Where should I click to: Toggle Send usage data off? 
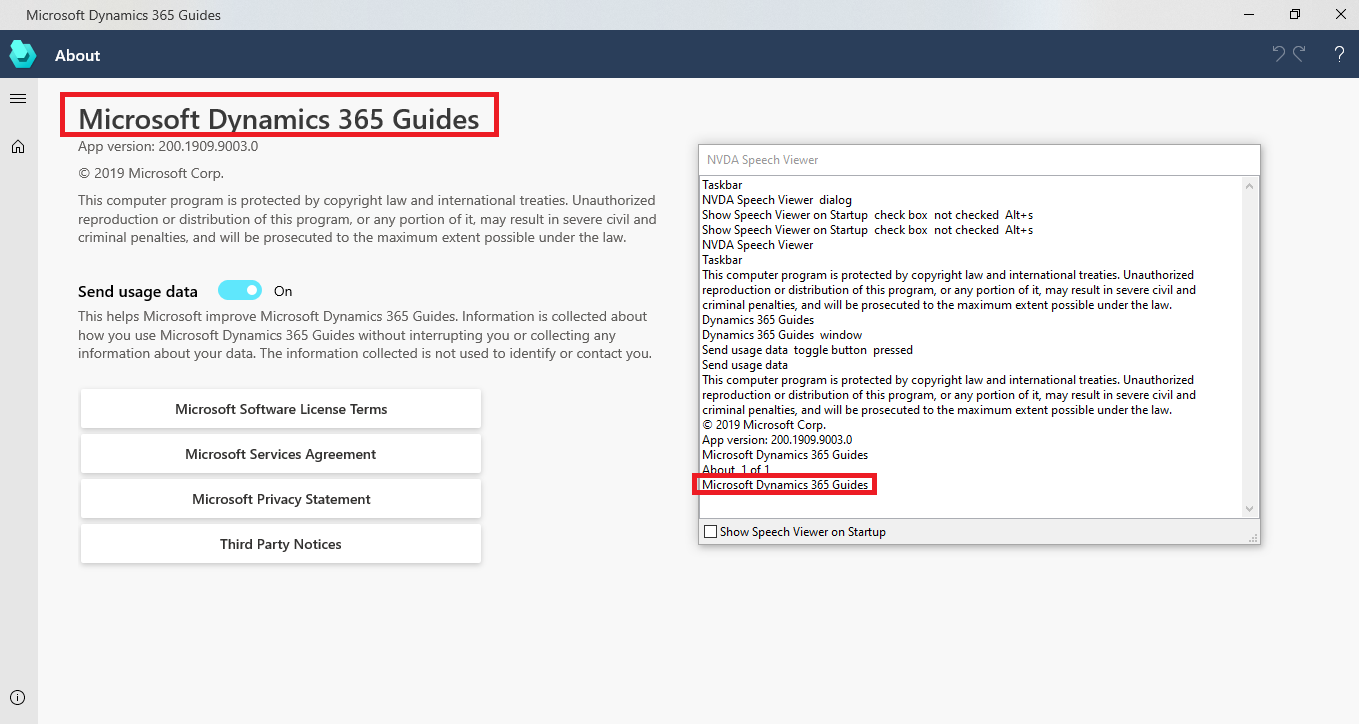click(x=239, y=290)
